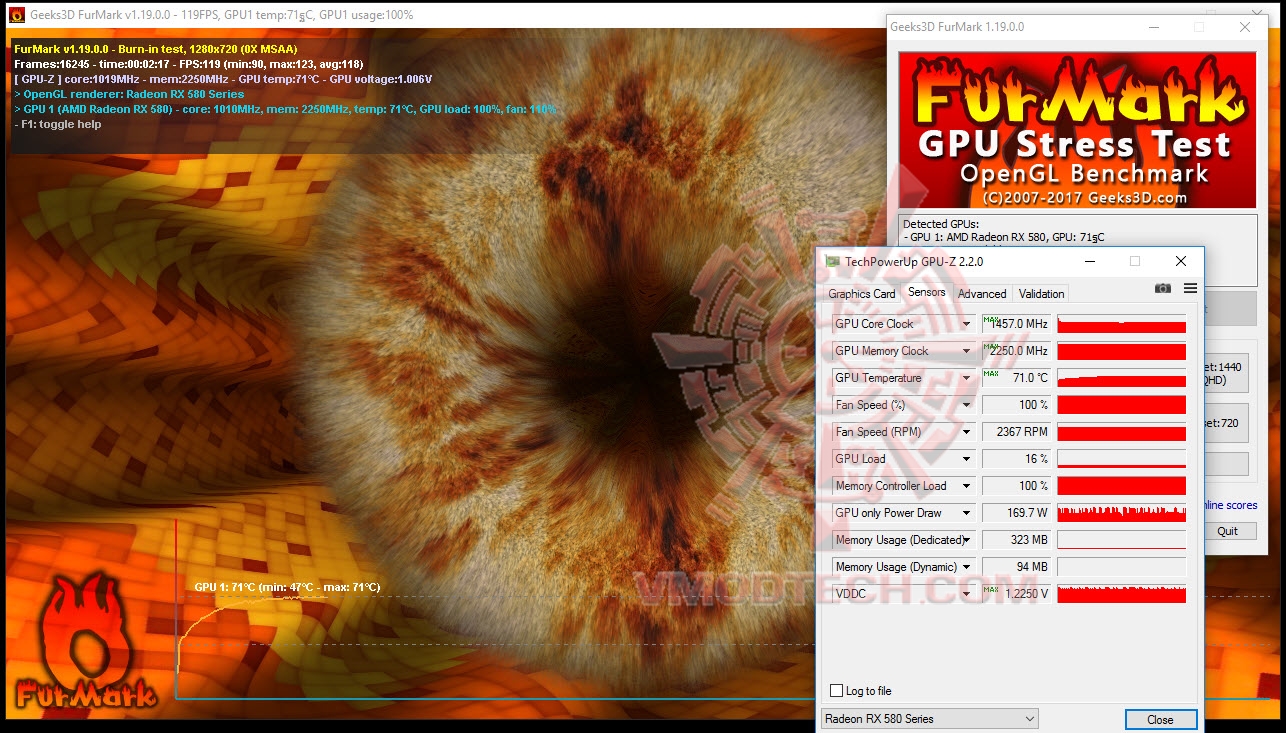
Task: Switch to the Graphics Card tab
Action: pos(861,293)
